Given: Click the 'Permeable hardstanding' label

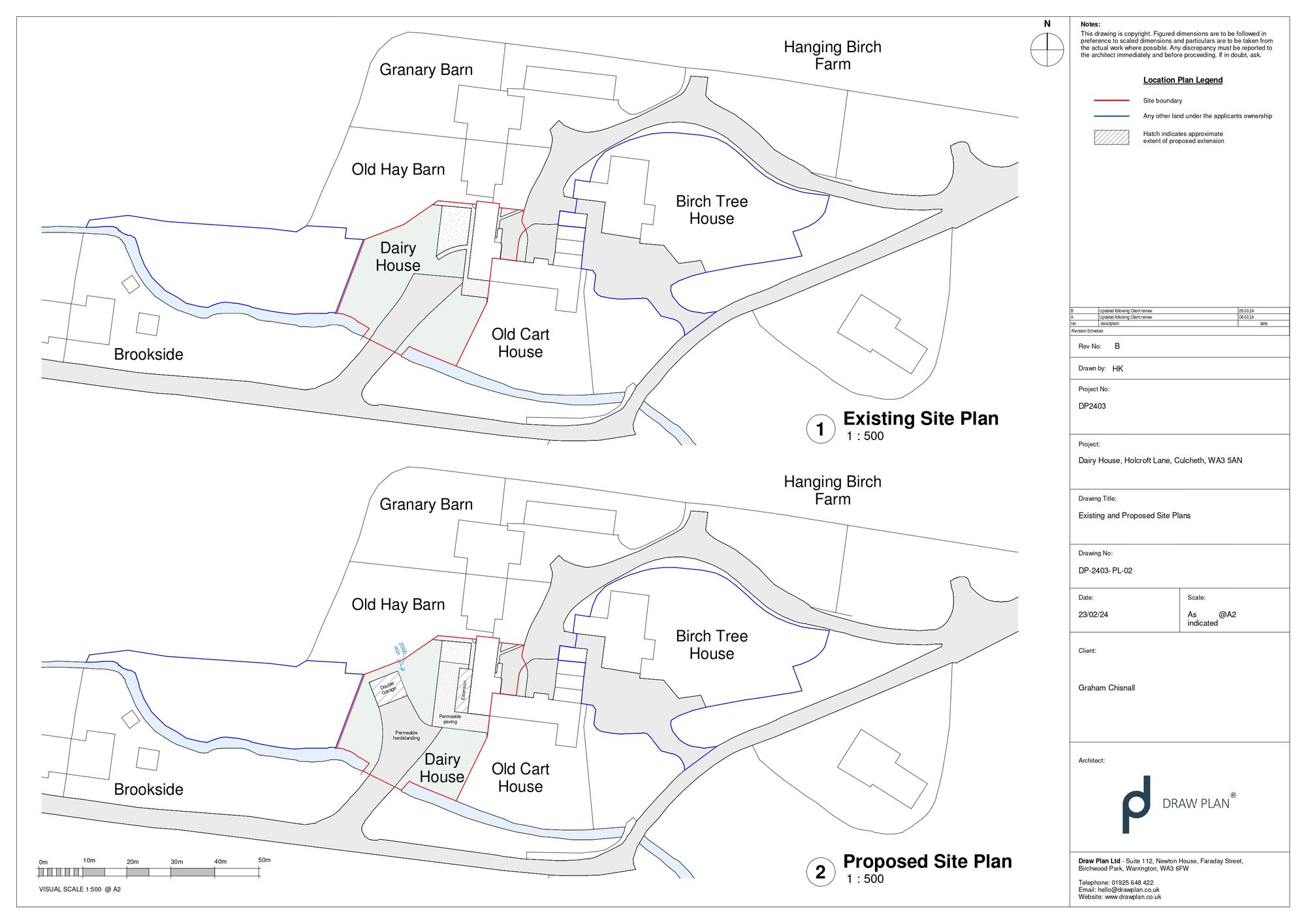Looking at the screenshot, I should [406, 735].
